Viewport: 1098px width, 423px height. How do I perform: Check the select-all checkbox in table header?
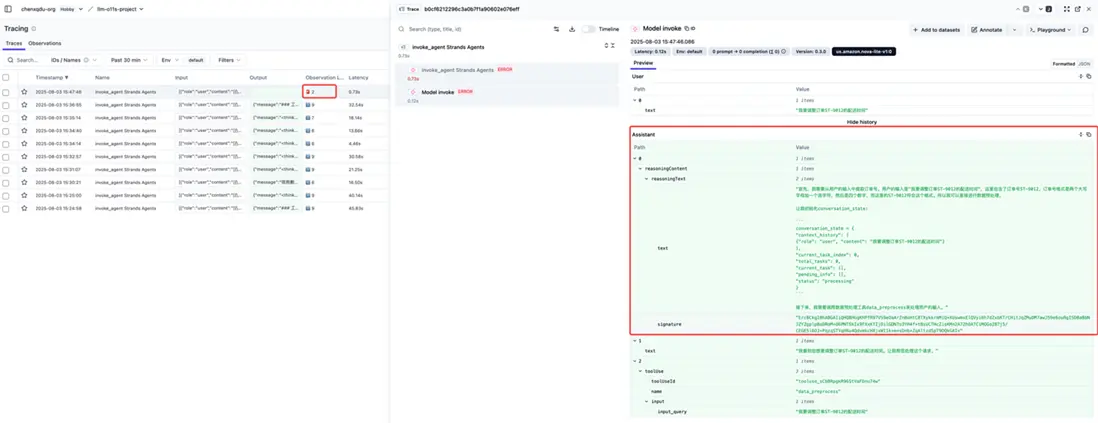[x=6, y=77]
